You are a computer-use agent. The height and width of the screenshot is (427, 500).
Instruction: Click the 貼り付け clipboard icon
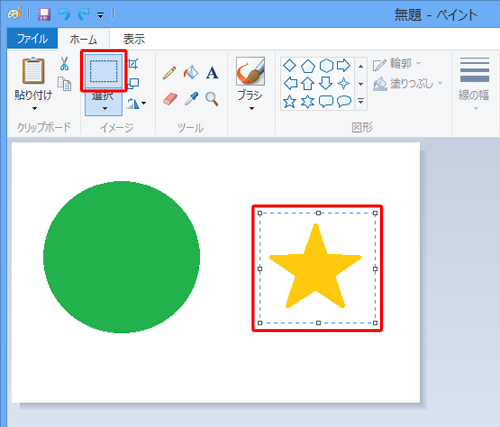(33, 71)
